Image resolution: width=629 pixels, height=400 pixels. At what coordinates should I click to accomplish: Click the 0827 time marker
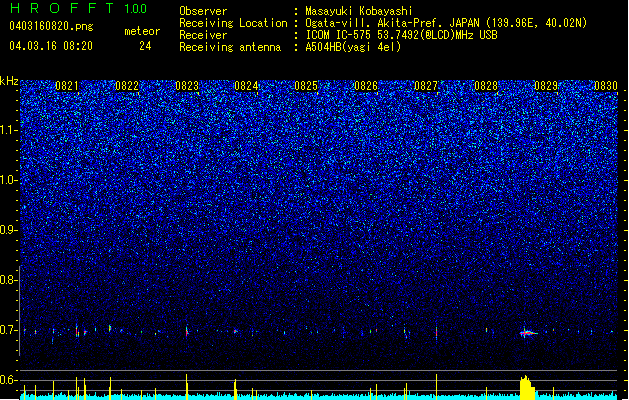click(426, 86)
